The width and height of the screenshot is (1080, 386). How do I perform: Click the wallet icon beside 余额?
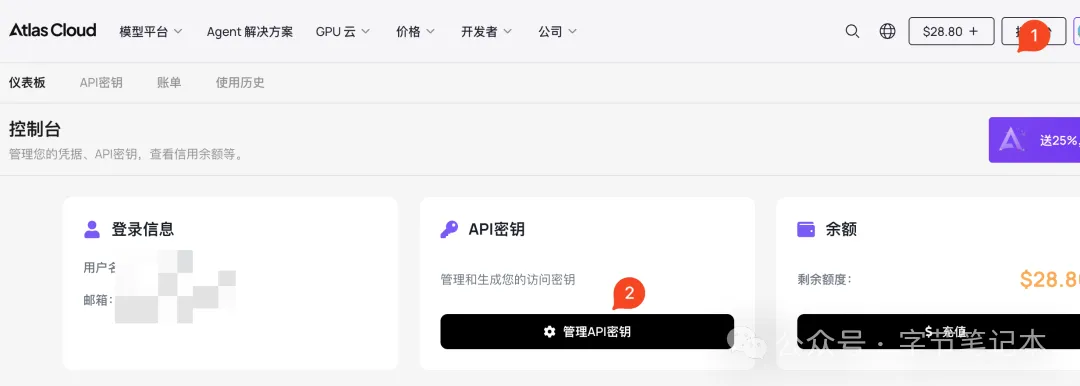806,230
